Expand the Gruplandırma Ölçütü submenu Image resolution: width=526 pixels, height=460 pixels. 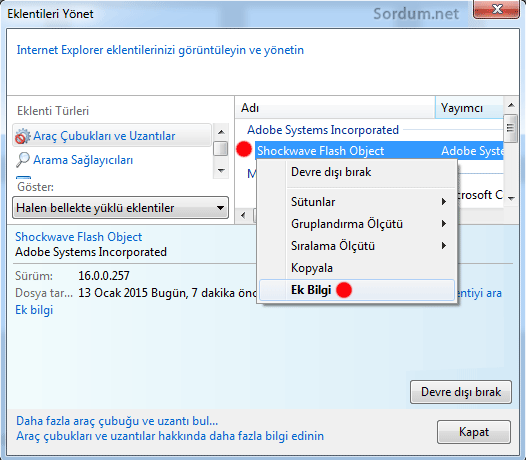(x=357, y=224)
